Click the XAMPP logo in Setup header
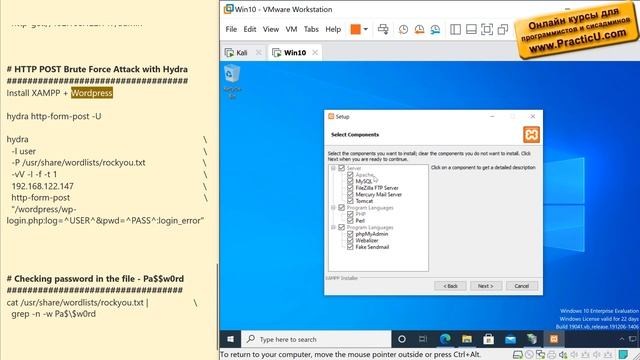The width and height of the screenshot is (640, 360). pos(531,135)
